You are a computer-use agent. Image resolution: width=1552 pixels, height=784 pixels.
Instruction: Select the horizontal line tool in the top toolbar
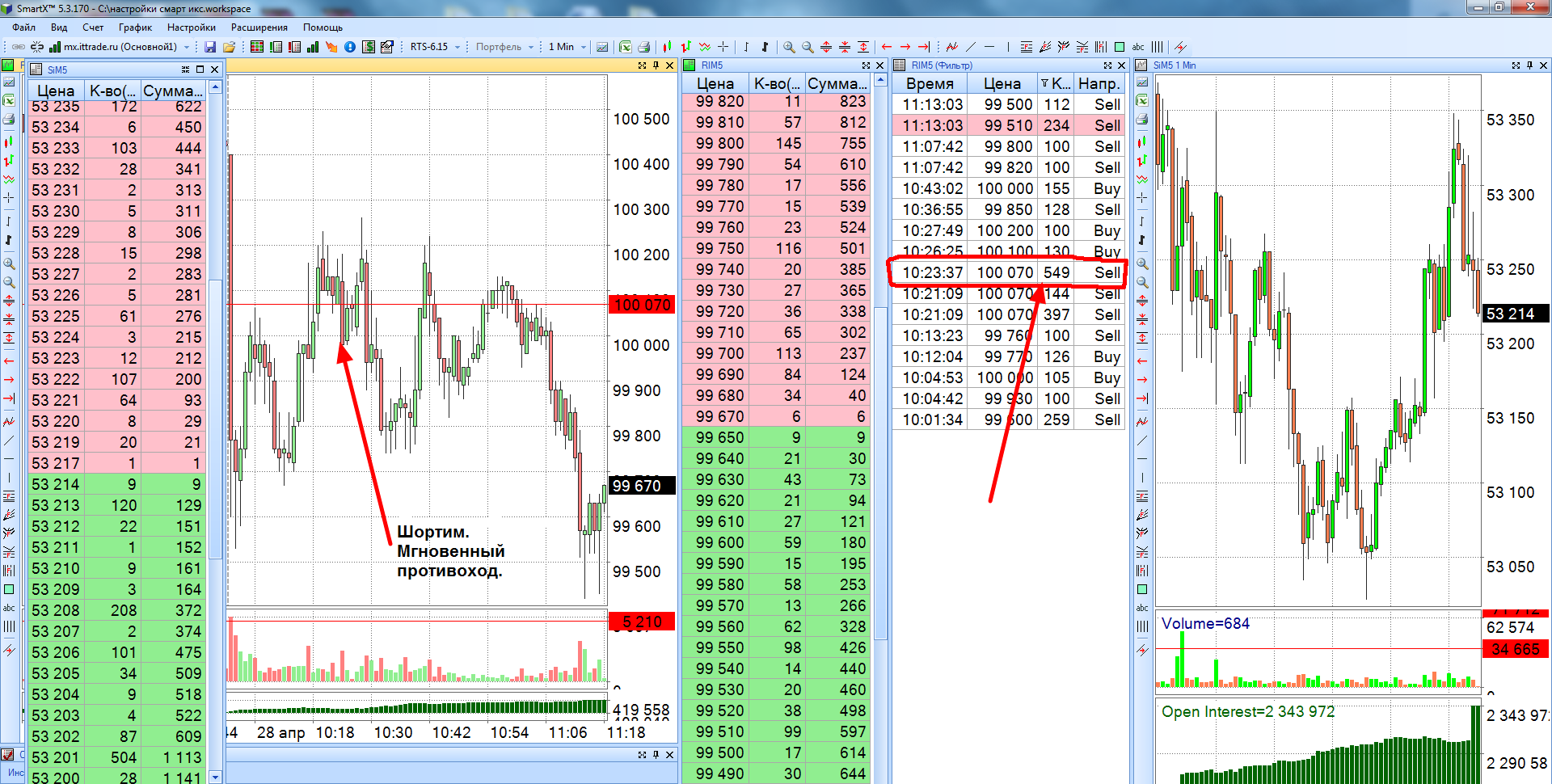(x=989, y=47)
